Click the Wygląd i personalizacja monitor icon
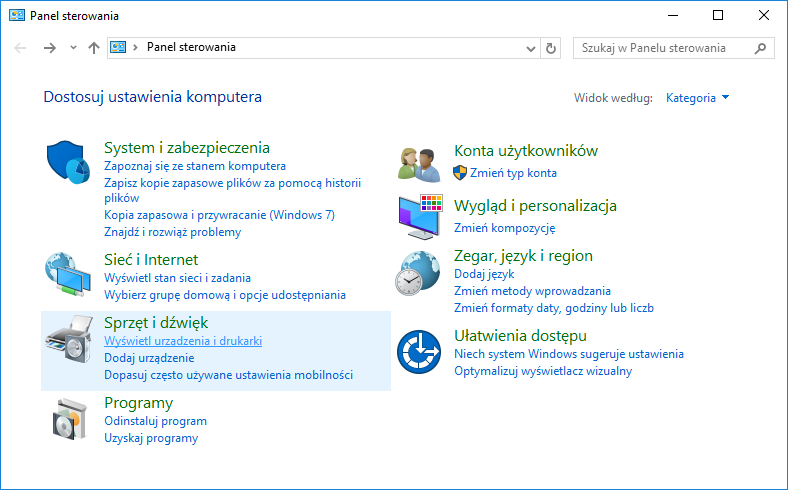Viewport: 788px width, 490px height. [x=419, y=215]
